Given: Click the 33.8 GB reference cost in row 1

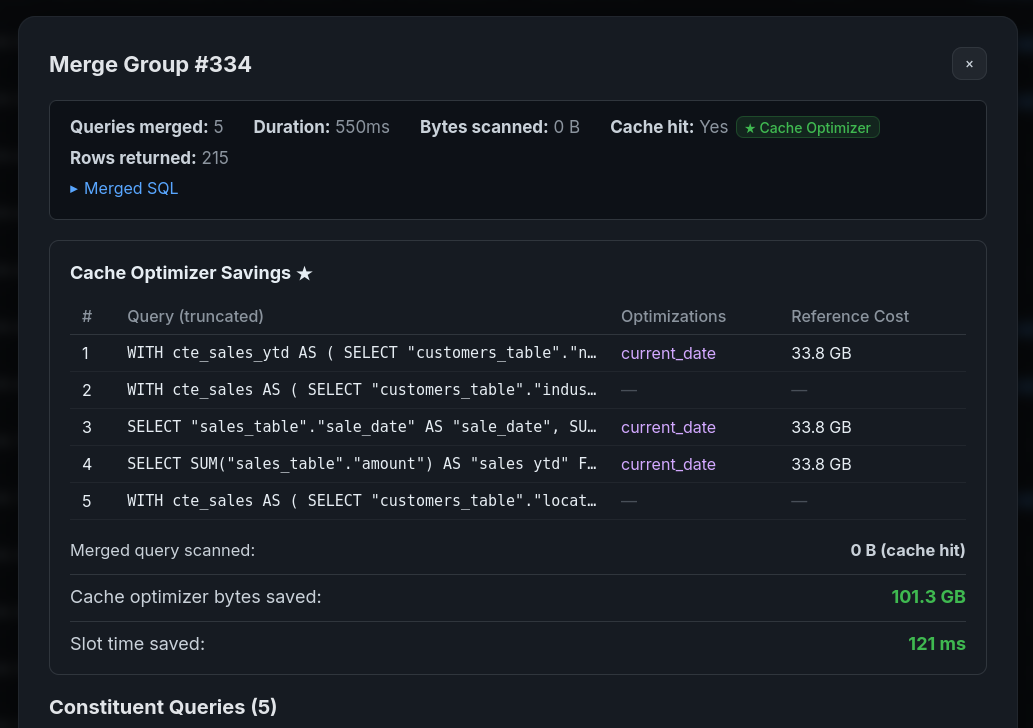Looking at the screenshot, I should pyautogui.click(x=821, y=353).
